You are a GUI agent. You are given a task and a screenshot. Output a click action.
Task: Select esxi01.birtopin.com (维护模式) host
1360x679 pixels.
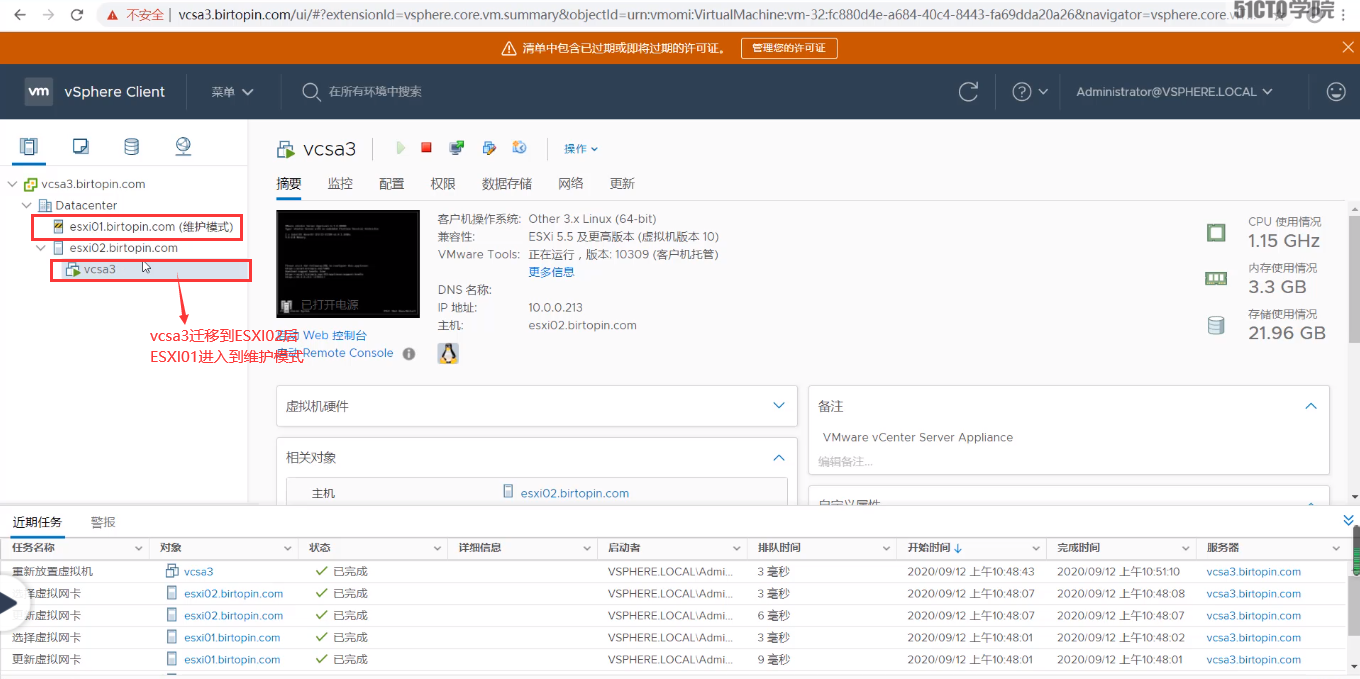coord(151,227)
